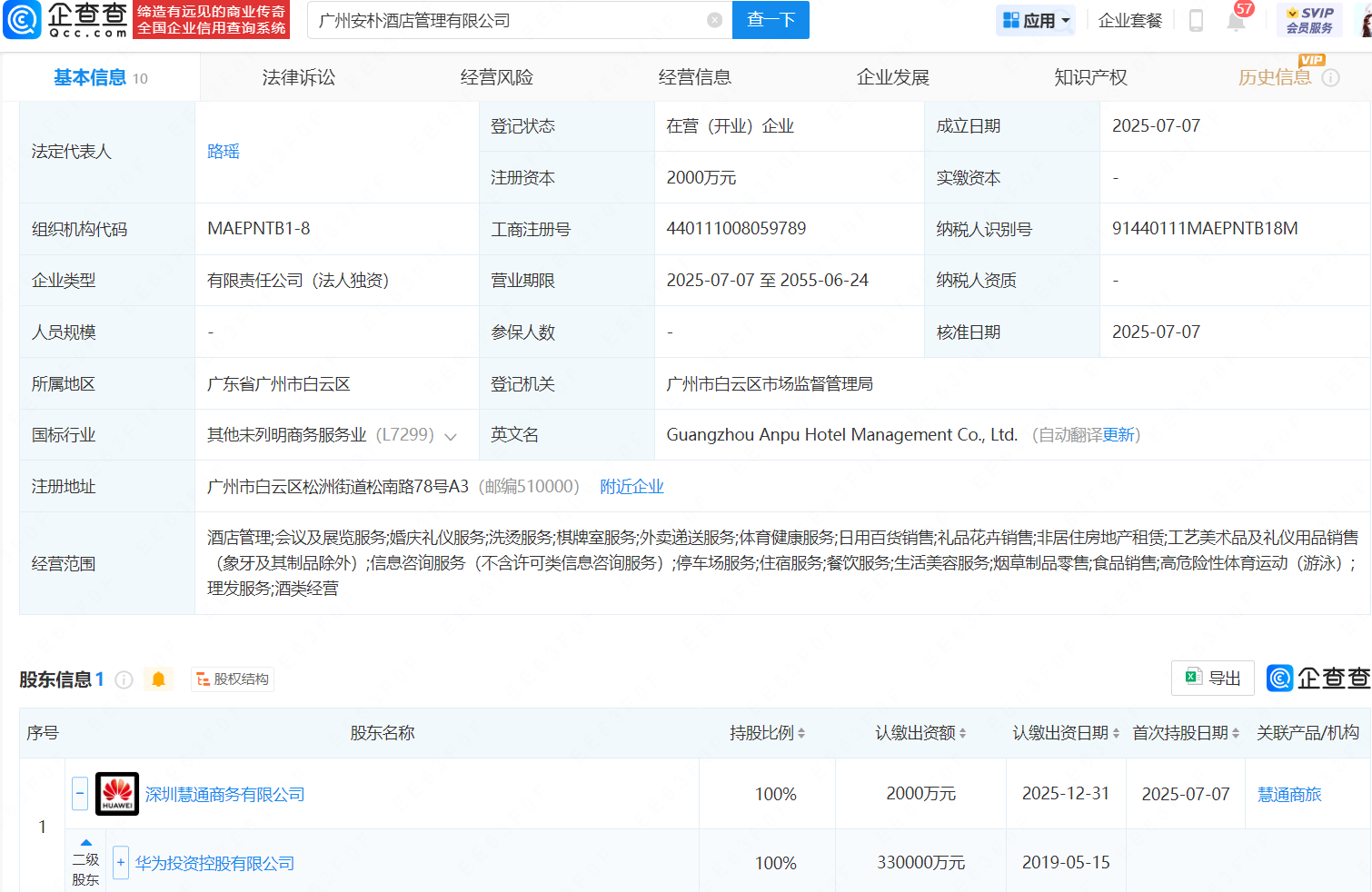This screenshot has height=892, width=1372.
Task: Open the notifications bell with 57 badge
Action: 1236,20
